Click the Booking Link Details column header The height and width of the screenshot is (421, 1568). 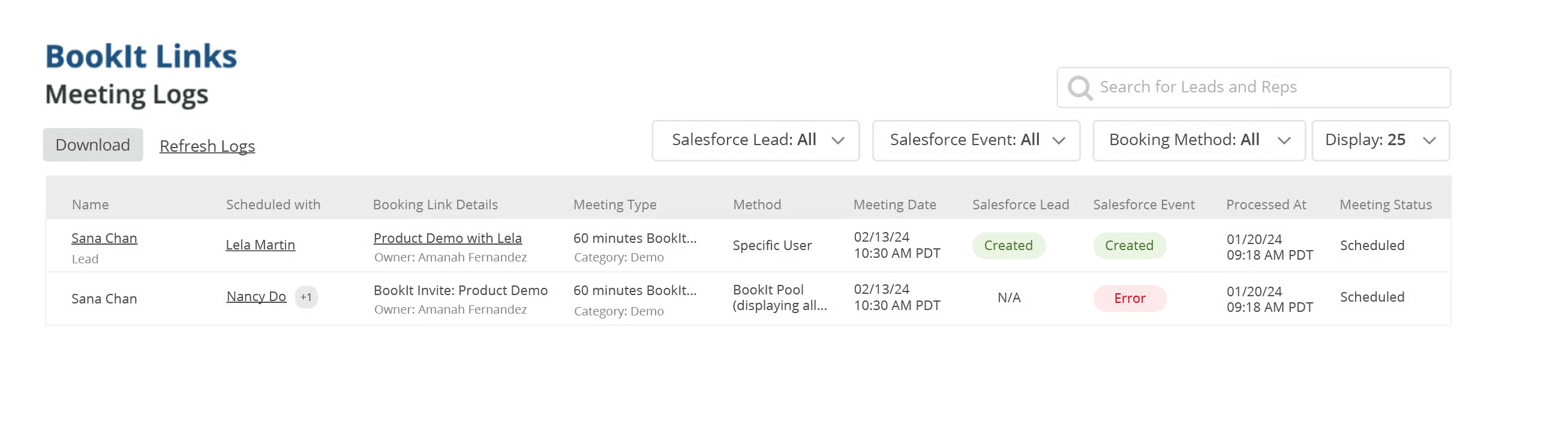click(435, 205)
